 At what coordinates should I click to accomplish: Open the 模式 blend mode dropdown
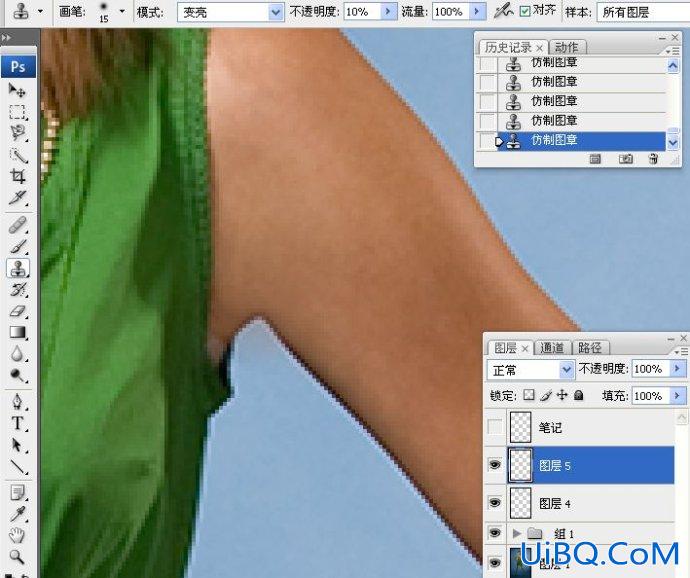point(275,12)
